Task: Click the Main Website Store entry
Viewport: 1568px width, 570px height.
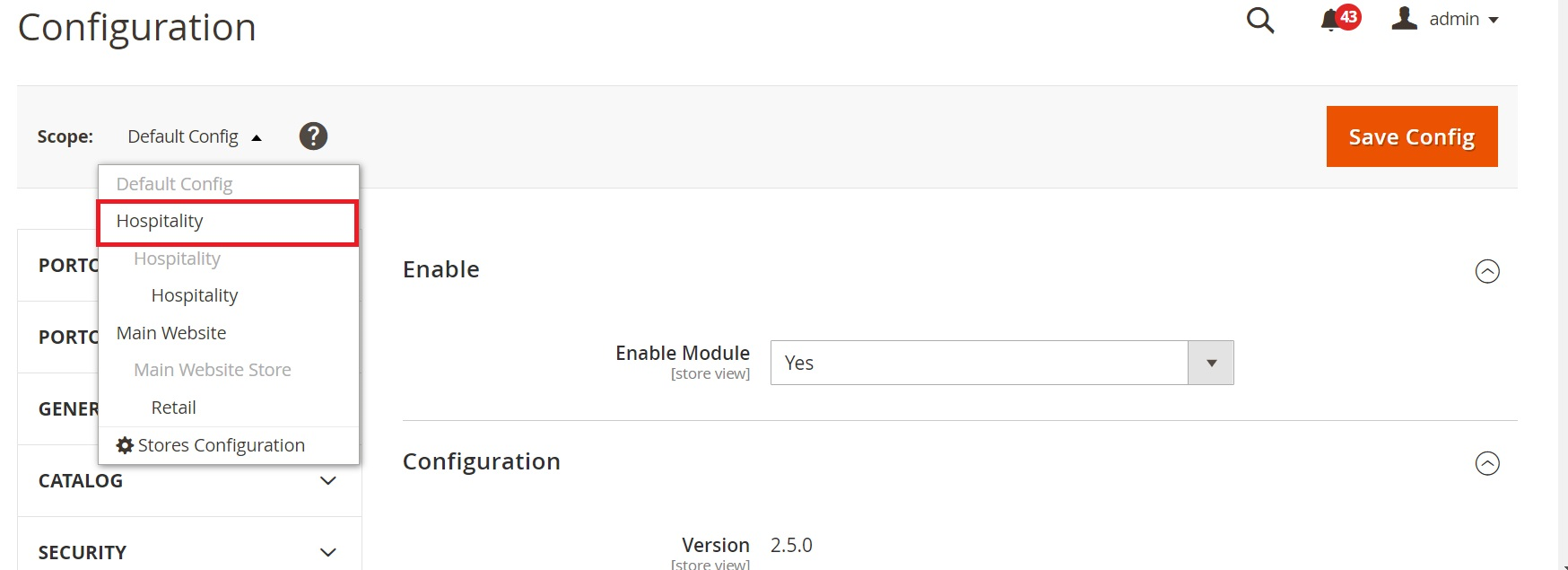Action: point(213,370)
